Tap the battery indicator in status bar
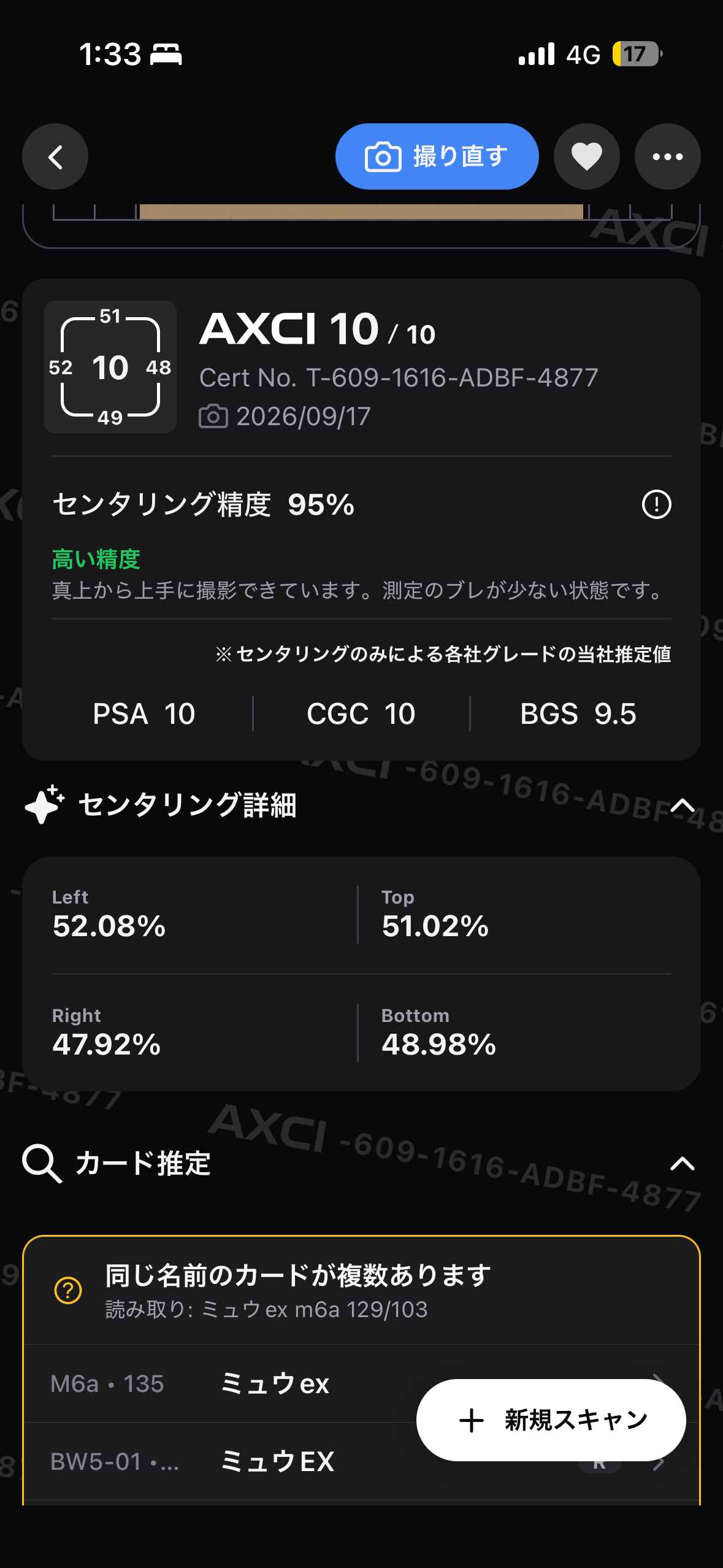Viewport: 723px width, 1568px height. pos(637,54)
